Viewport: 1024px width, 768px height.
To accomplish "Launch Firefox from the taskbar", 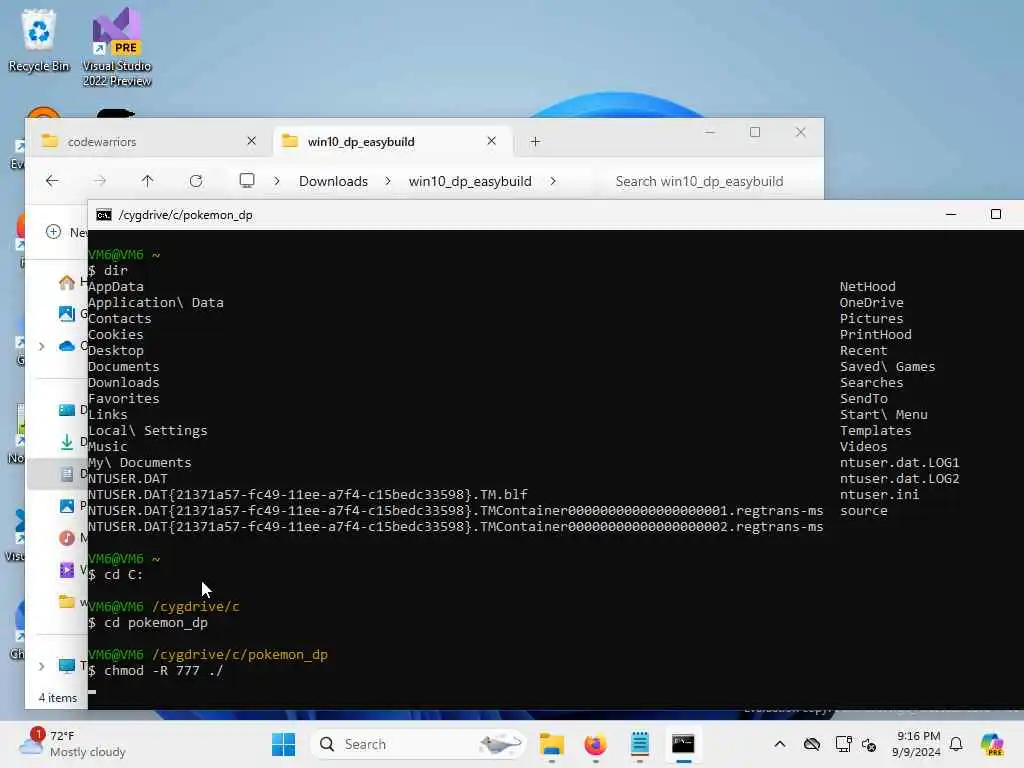I will pyautogui.click(x=596, y=744).
